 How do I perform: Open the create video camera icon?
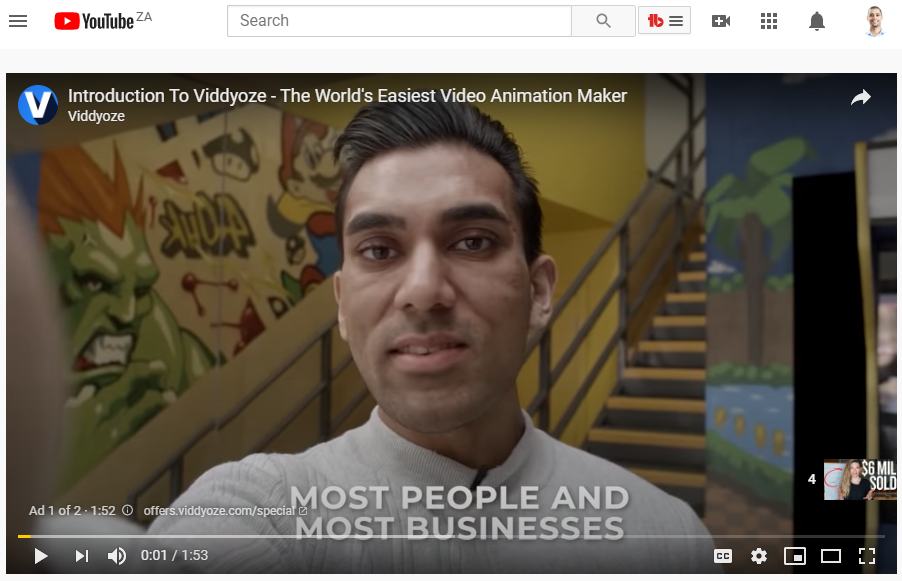(721, 21)
